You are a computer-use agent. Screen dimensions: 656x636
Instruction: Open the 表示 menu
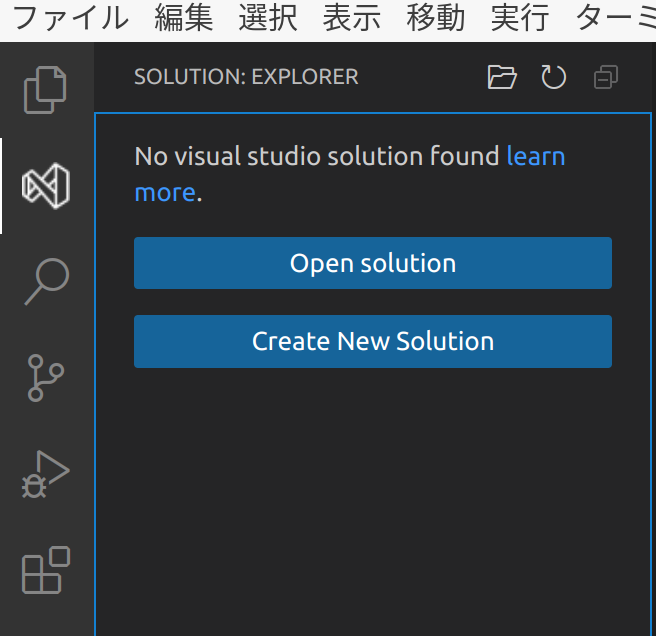tap(352, 19)
